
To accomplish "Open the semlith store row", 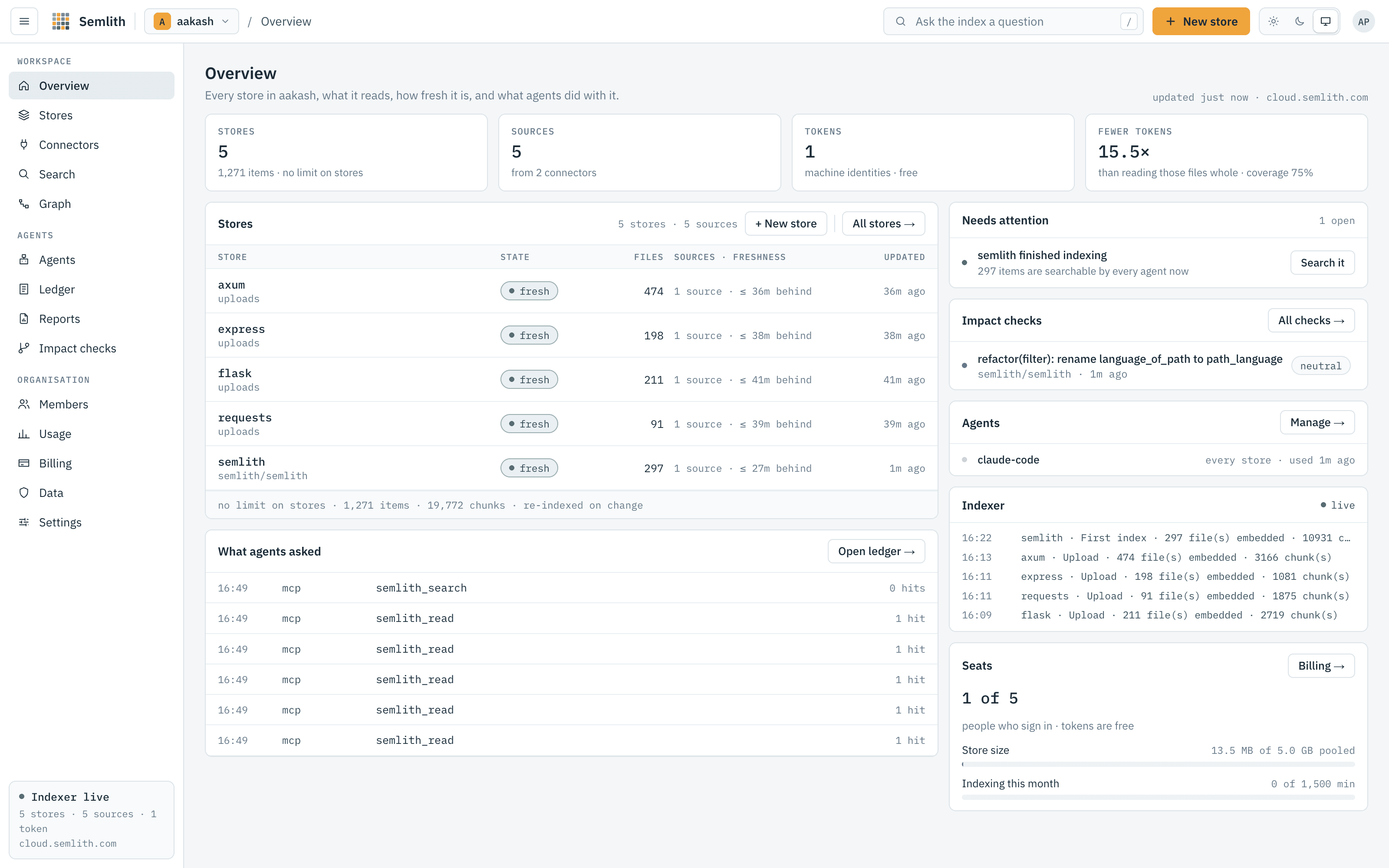I will [x=571, y=468].
